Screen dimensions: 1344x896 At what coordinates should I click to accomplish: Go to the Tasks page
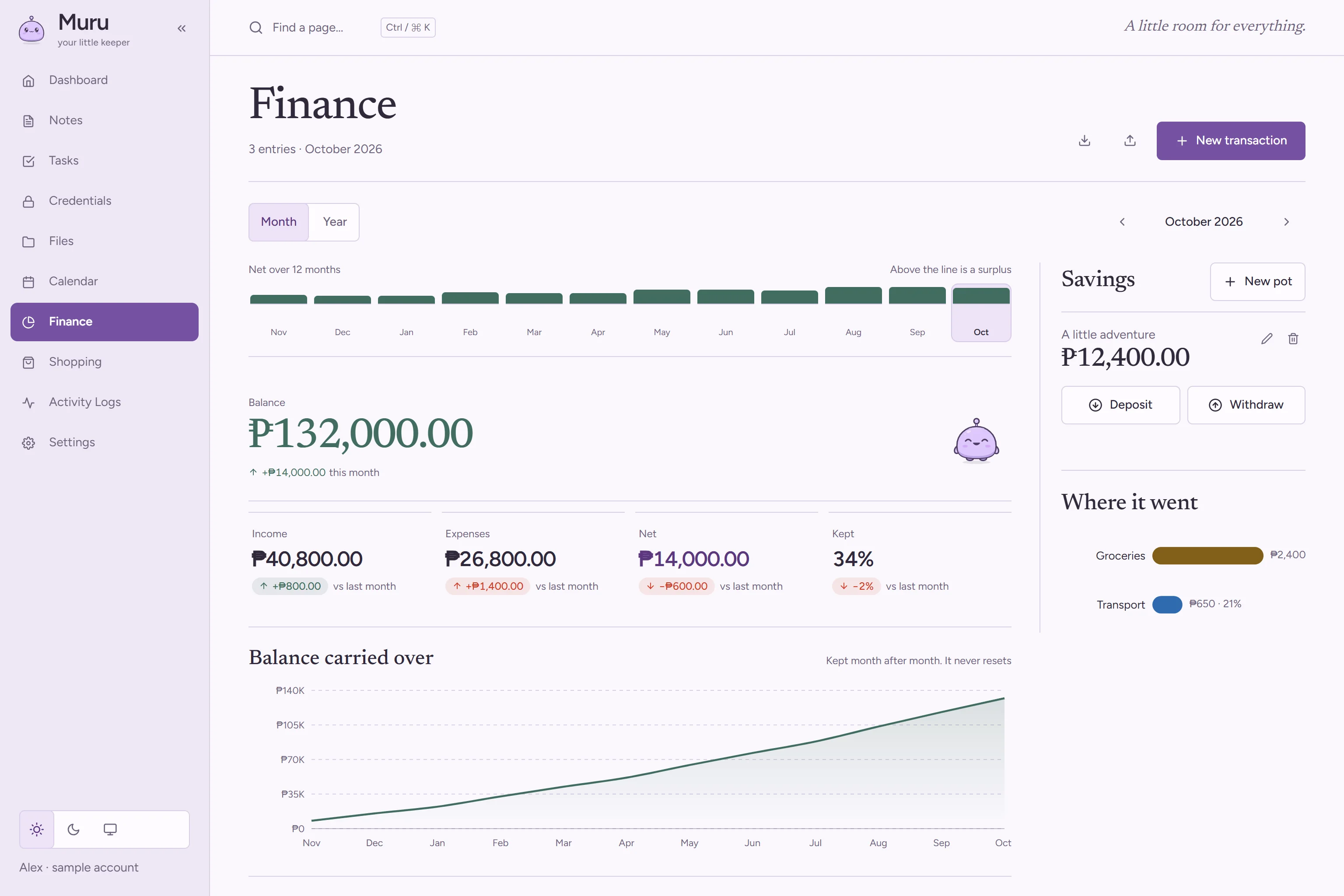[x=105, y=161]
